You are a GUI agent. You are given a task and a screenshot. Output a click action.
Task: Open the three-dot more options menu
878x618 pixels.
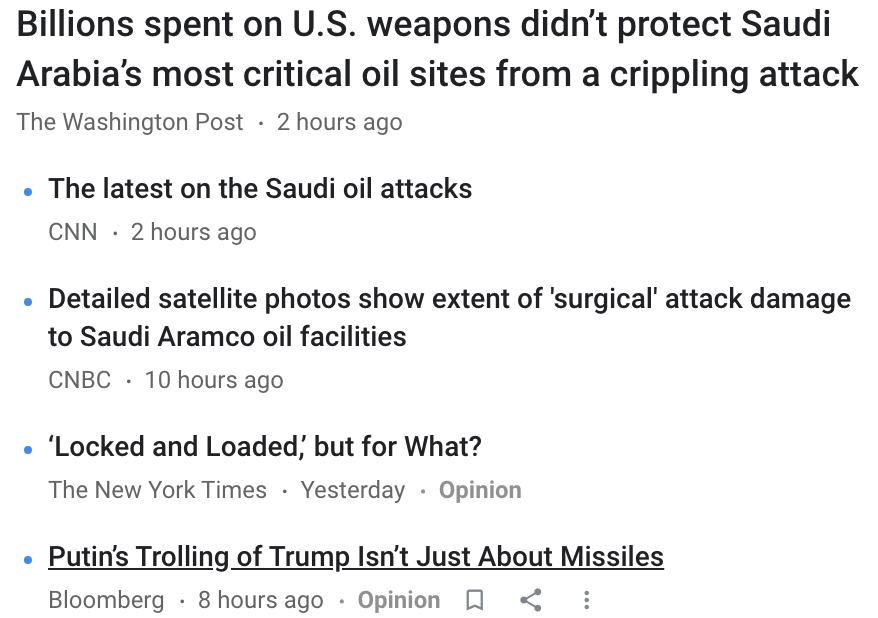pyautogui.click(x=586, y=600)
